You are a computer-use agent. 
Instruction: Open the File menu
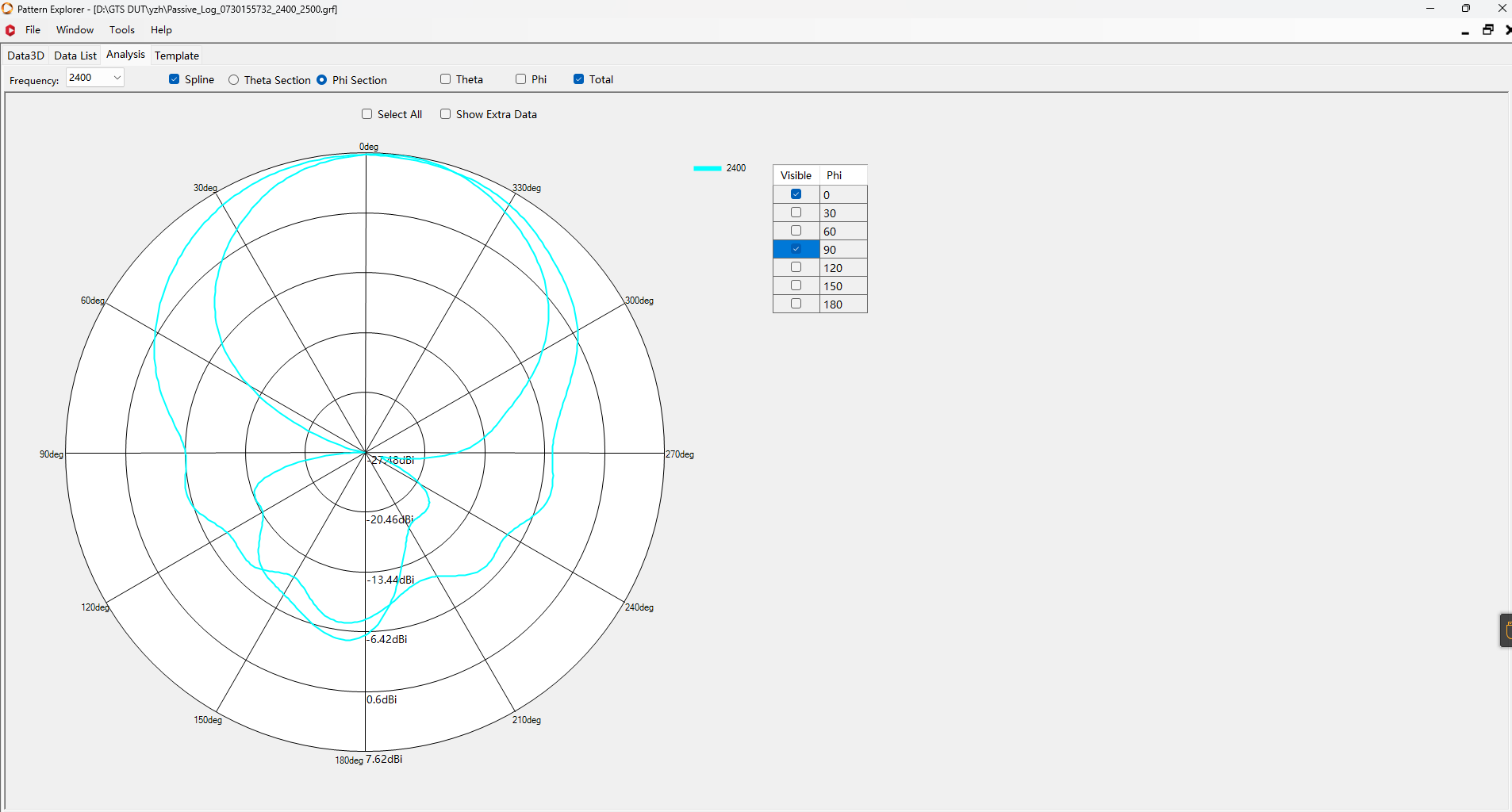click(x=33, y=30)
